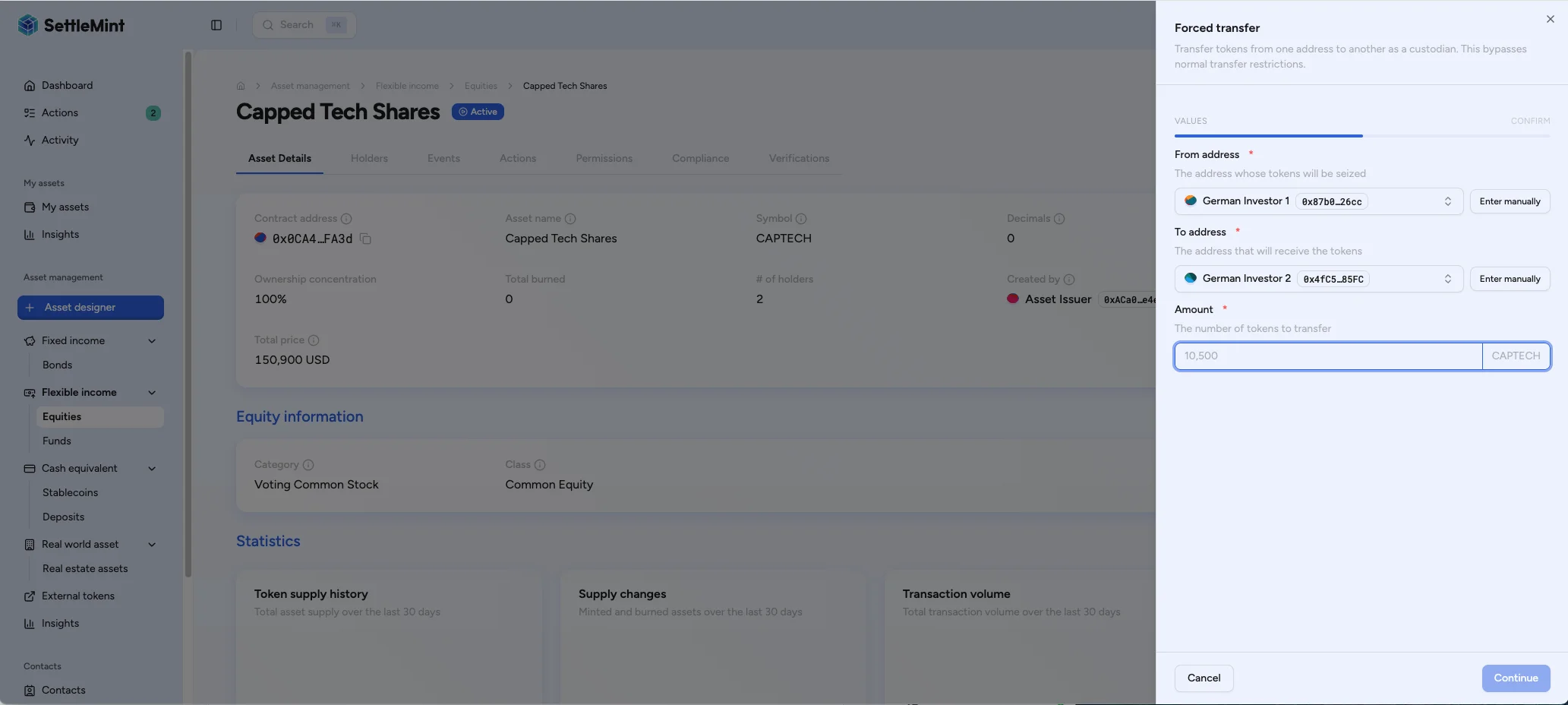
Task: Copy the contract address icon
Action: click(365, 239)
